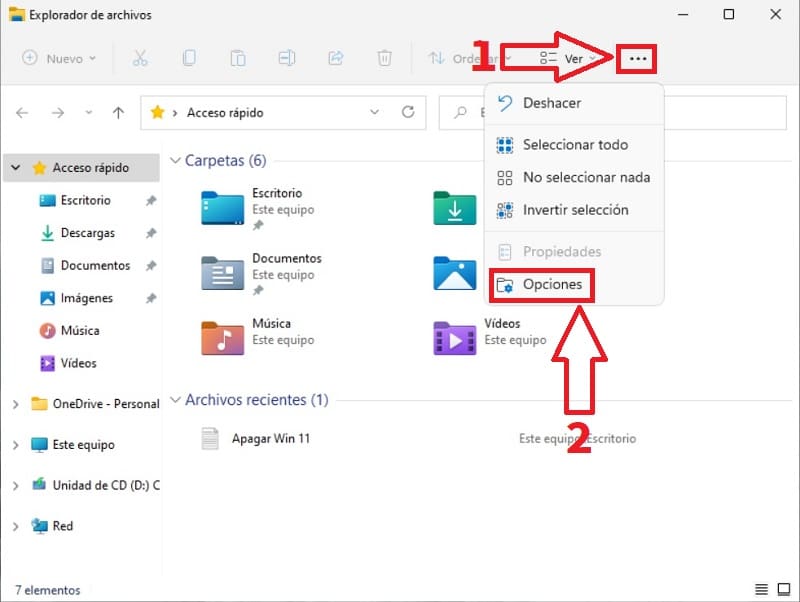
Task: Select Documentos in the navigation pane
Action: [x=95, y=266]
